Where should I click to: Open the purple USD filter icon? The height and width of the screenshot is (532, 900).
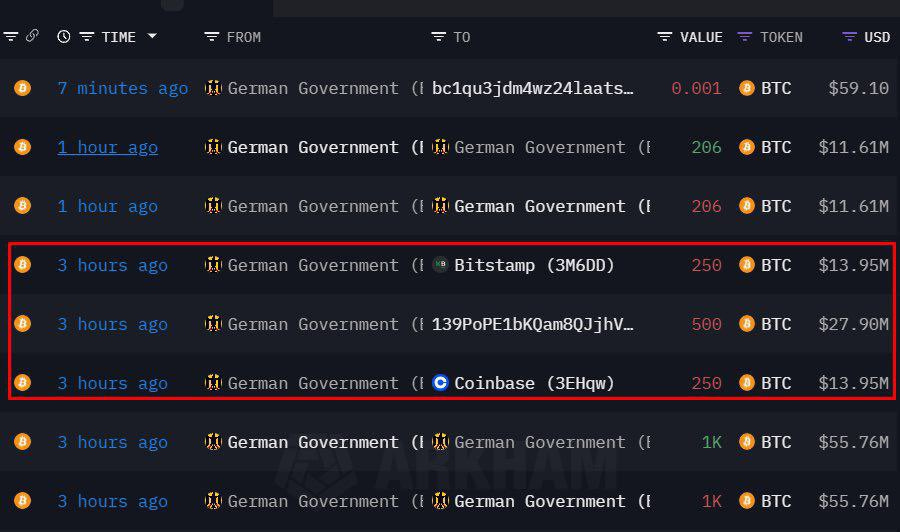click(x=849, y=37)
